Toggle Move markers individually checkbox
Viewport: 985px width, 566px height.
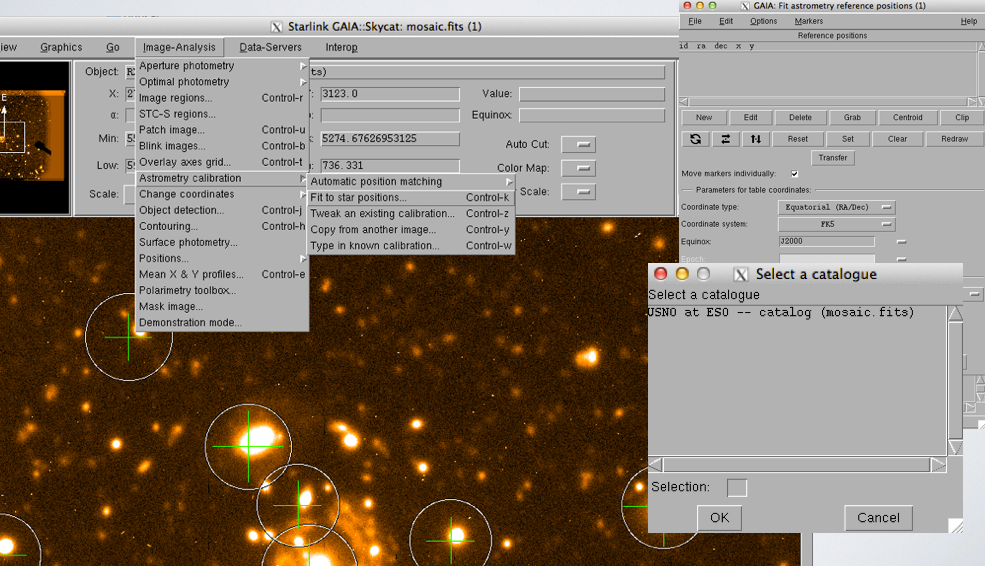coord(795,174)
